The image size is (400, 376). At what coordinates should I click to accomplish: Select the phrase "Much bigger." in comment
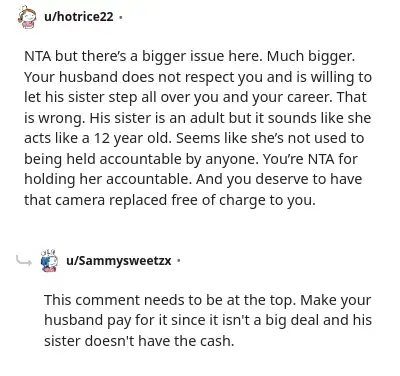(311, 56)
